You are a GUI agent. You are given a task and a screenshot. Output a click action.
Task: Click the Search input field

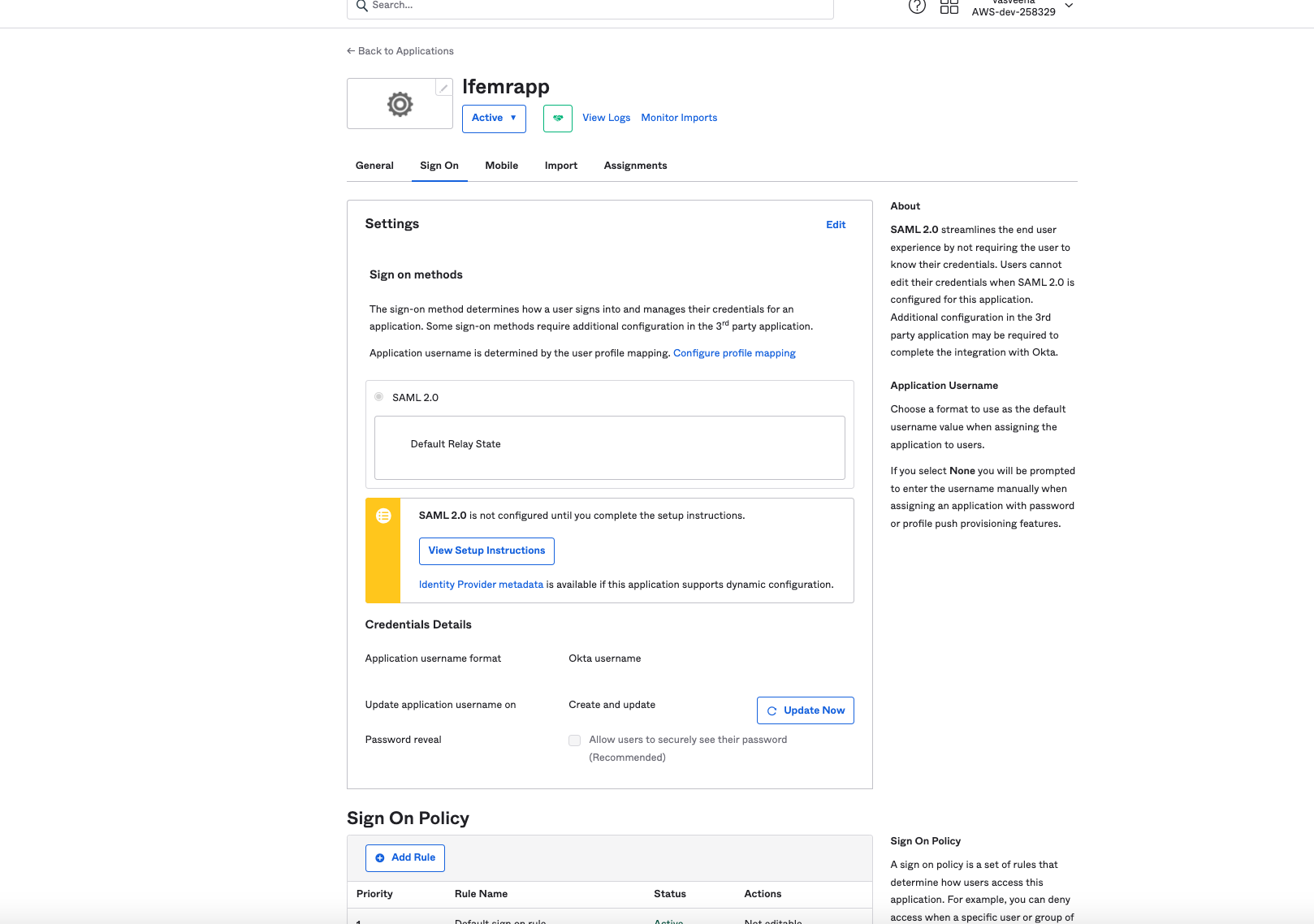(x=590, y=7)
